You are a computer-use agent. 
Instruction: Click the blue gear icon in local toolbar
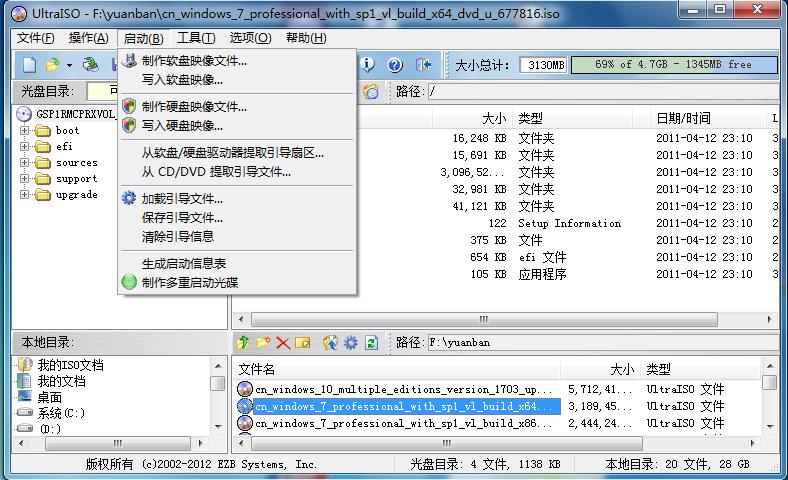coord(351,343)
